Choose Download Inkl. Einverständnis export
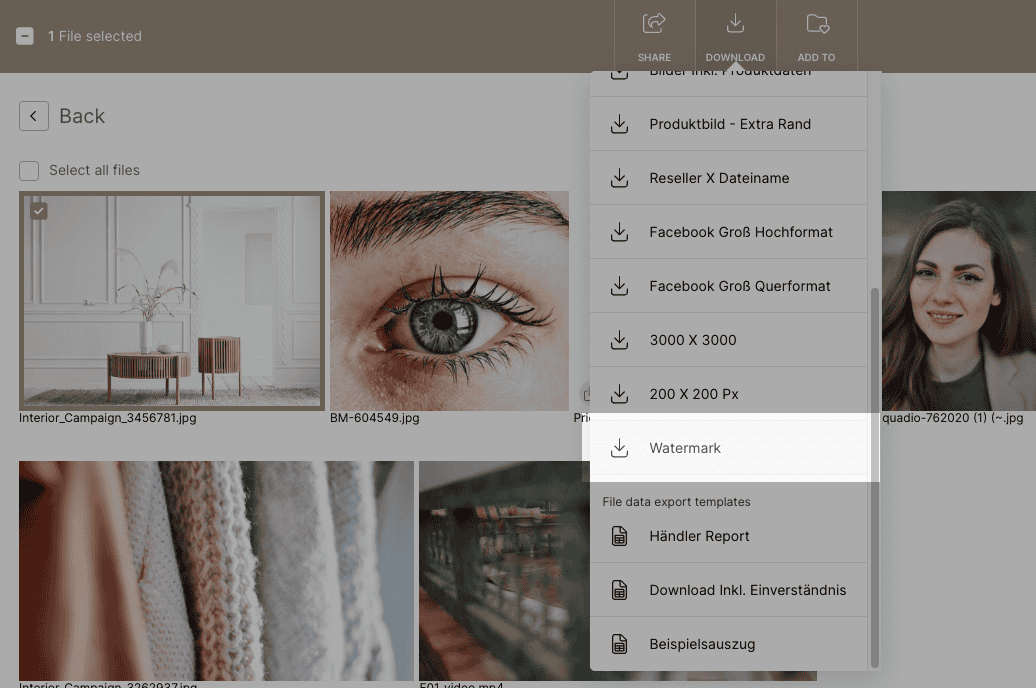The width and height of the screenshot is (1036, 688). point(728,590)
